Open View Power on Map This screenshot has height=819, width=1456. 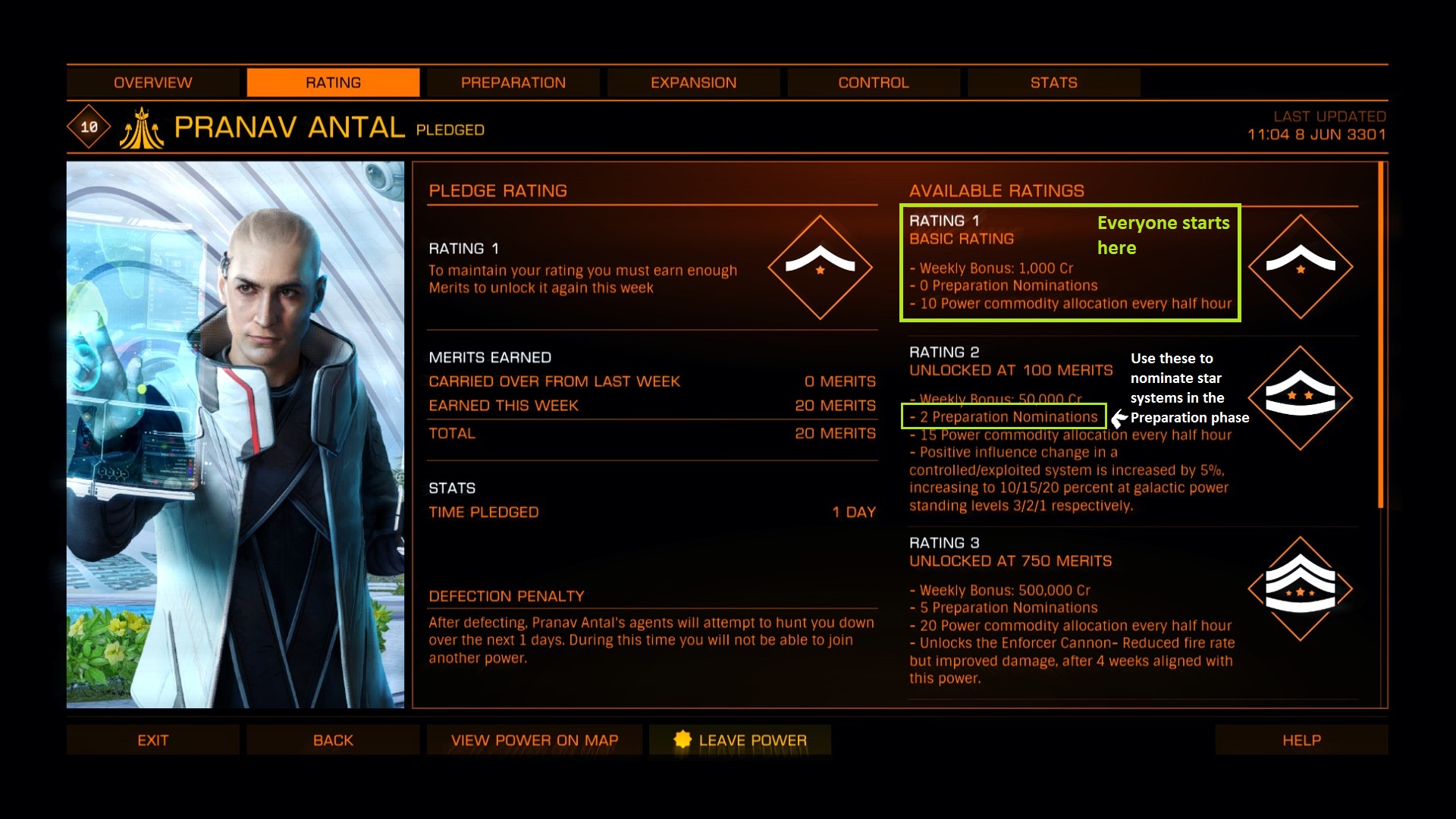tap(535, 740)
